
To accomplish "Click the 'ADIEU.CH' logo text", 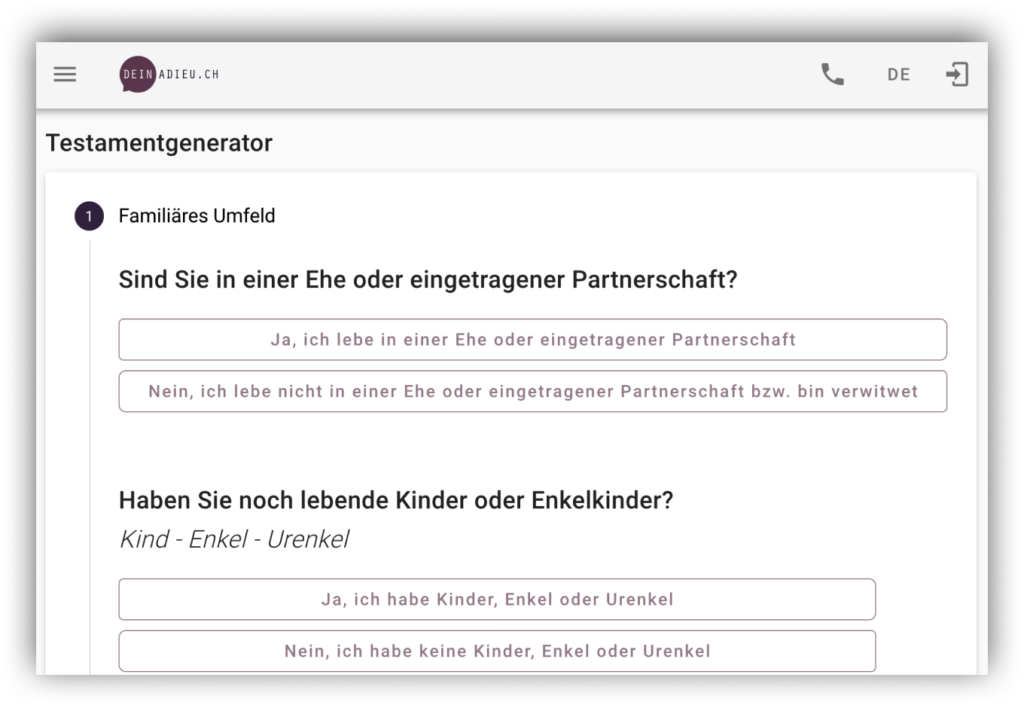I will (188, 75).
